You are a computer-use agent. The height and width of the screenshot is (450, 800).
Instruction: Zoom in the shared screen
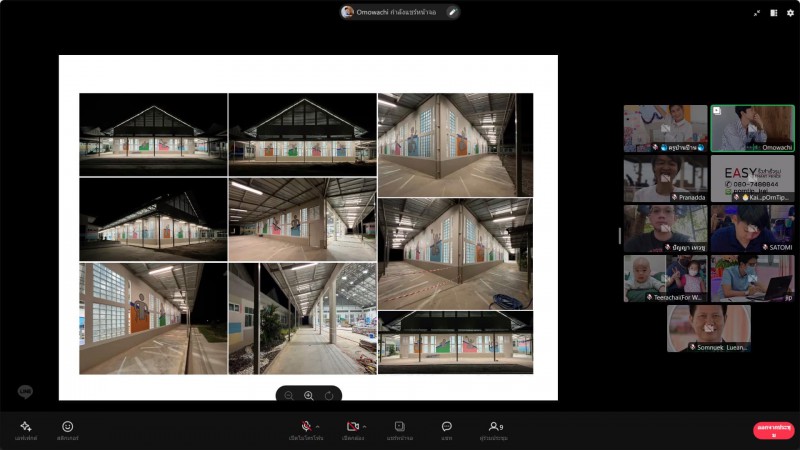309,396
